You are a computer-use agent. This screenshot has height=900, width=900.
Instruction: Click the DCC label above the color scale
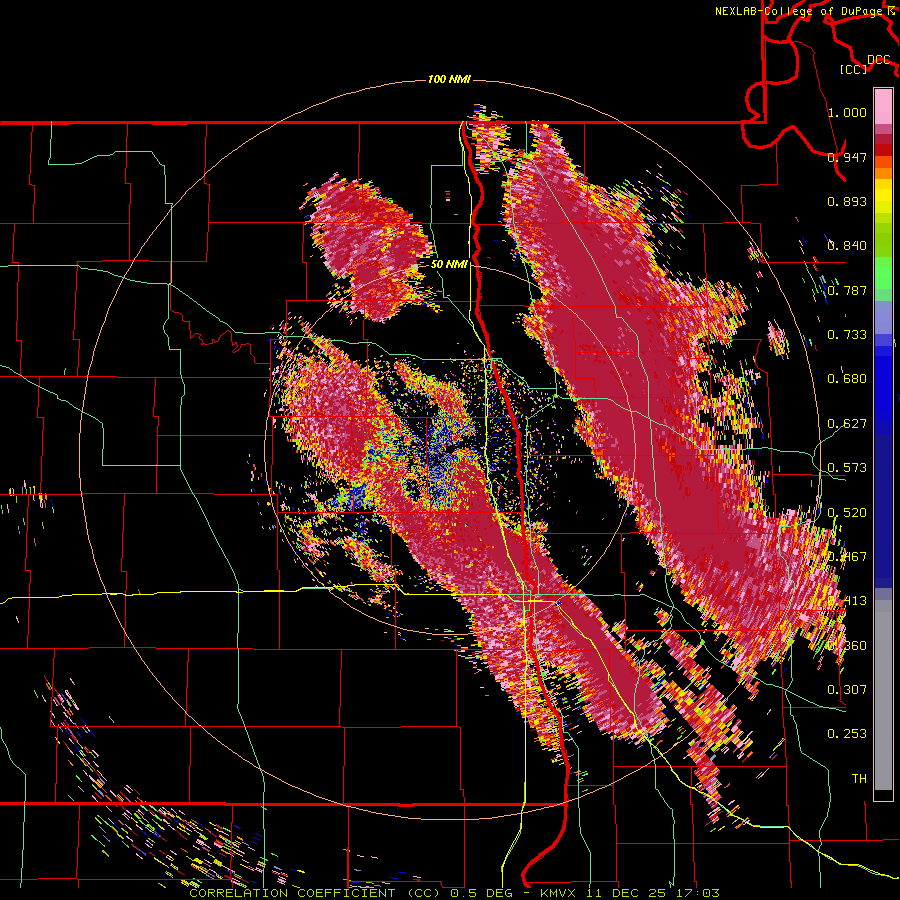879,60
